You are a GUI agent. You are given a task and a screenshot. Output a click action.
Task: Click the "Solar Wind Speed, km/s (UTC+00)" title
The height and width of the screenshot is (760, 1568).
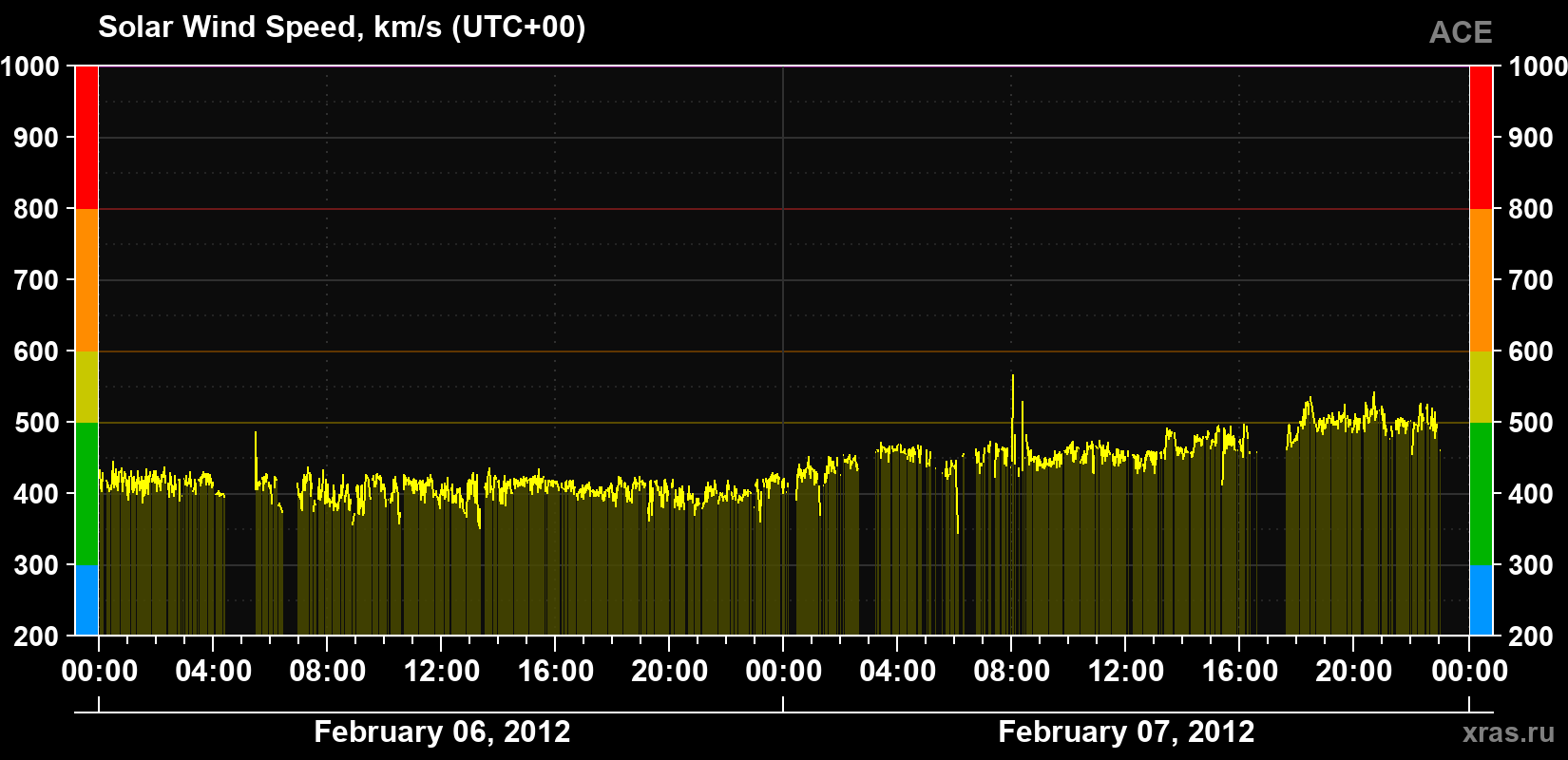coord(342,28)
